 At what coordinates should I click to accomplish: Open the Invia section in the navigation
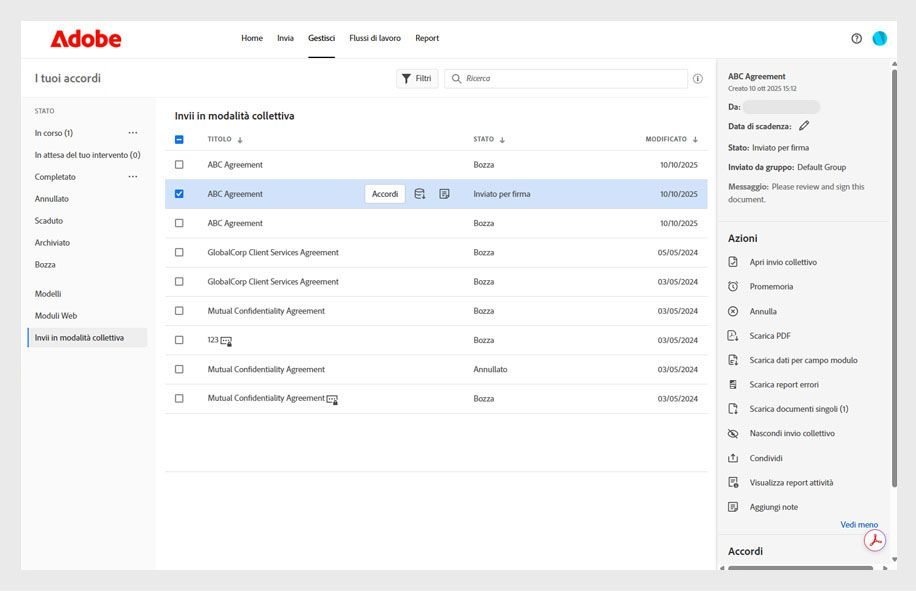[x=285, y=38]
